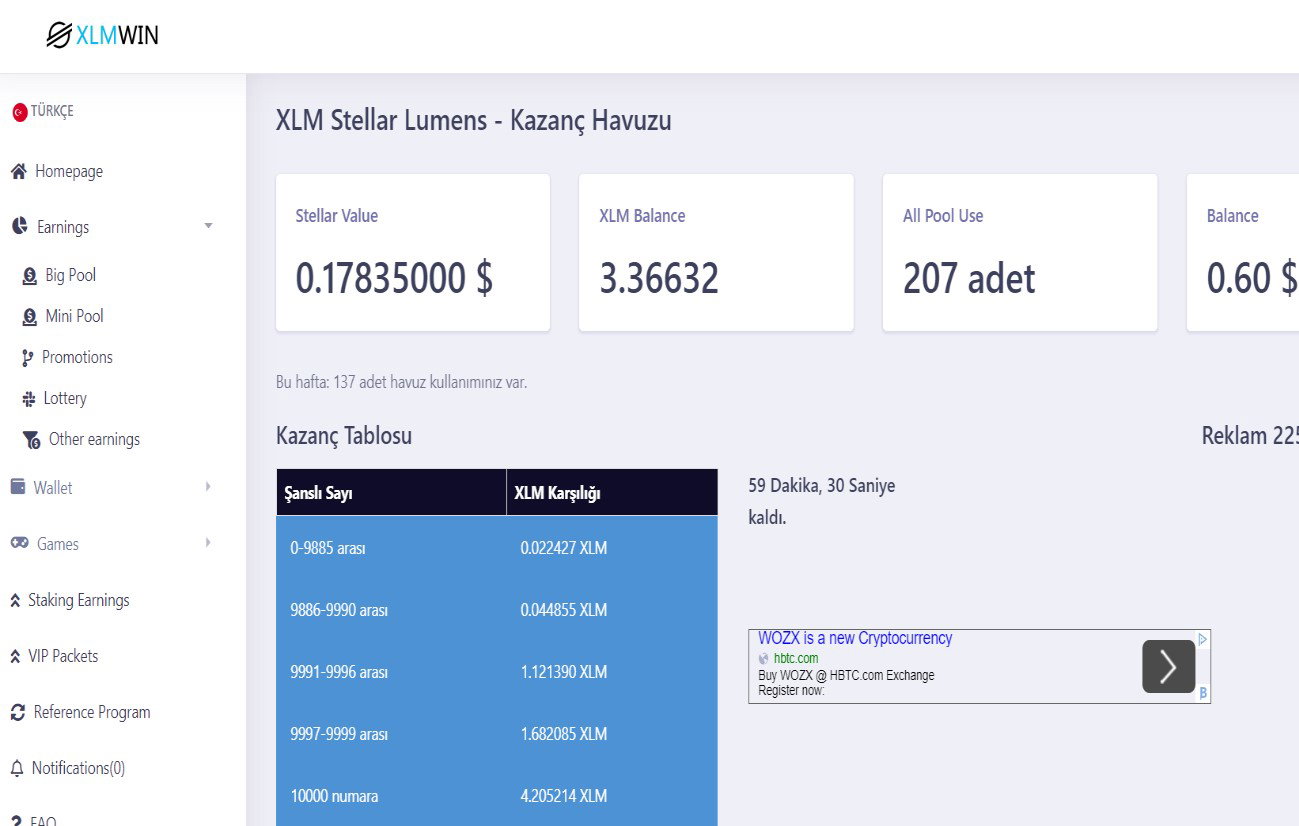This screenshot has width=1299, height=826.
Task: Collapse the Earnings menu arrow
Action: click(208, 226)
